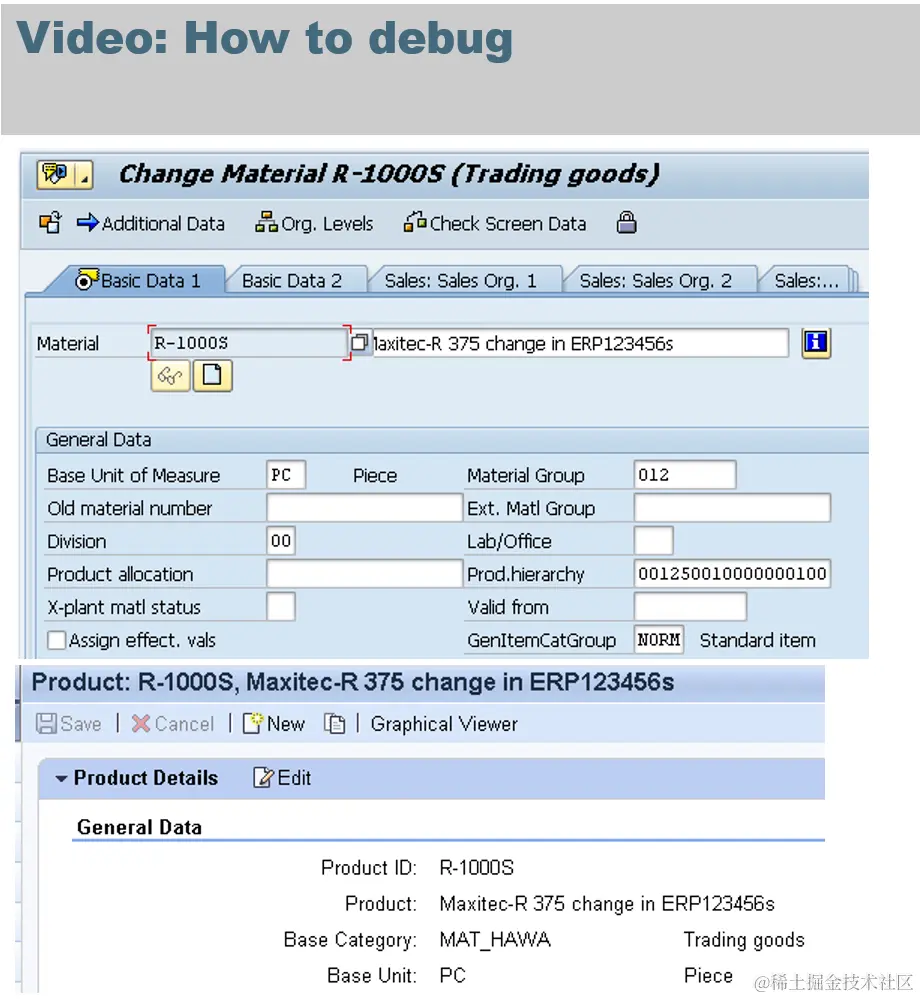The image size is (920, 999).
Task: Click the material description text field
Action: (x=580, y=343)
